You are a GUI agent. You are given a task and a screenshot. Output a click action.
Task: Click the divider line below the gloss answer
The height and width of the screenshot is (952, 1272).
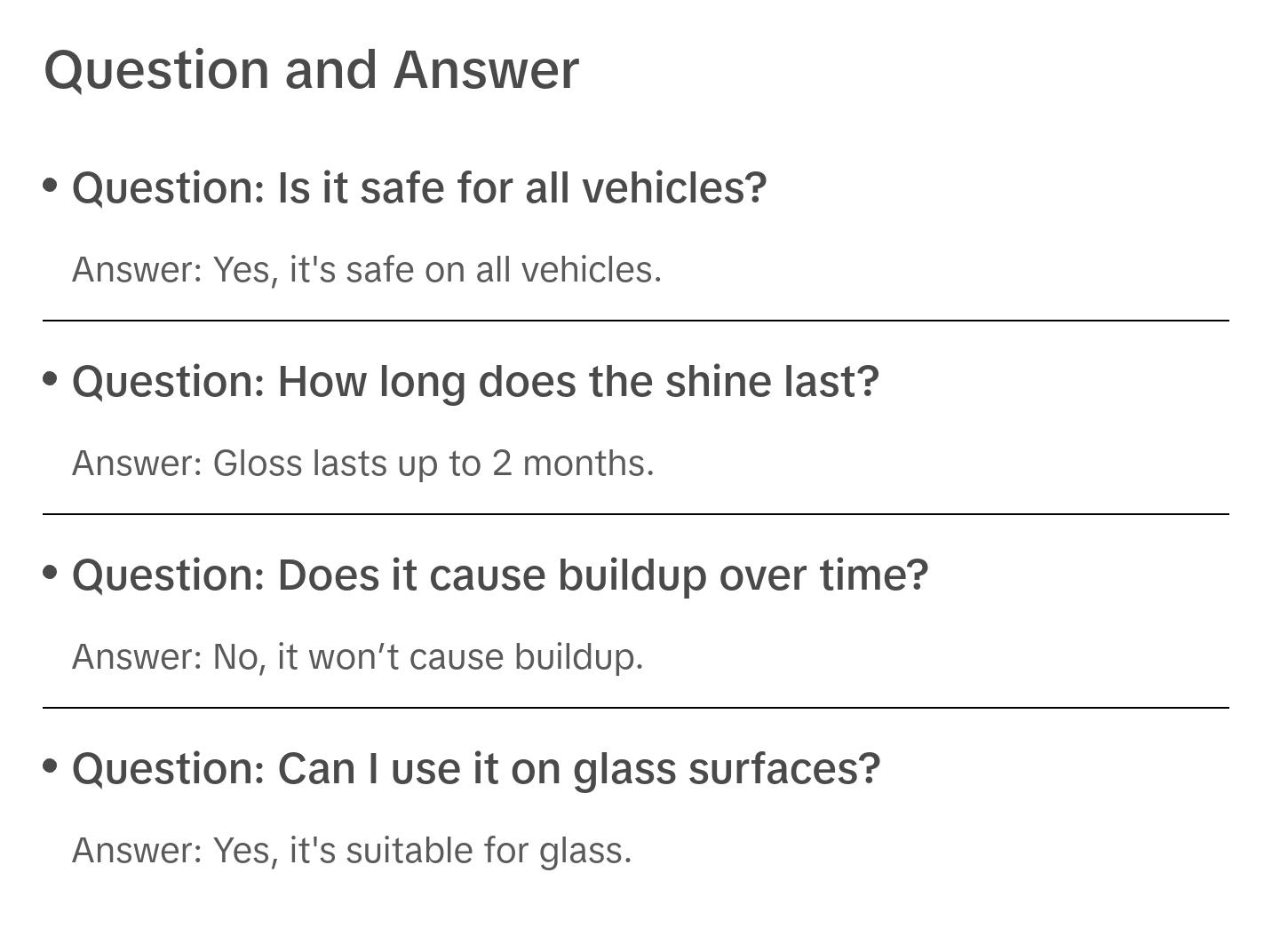click(635, 514)
